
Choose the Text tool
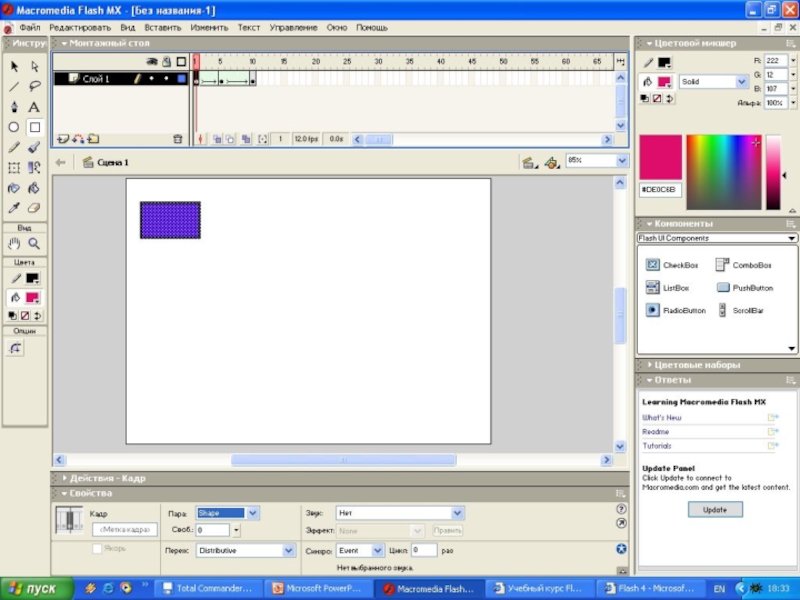[x=34, y=107]
